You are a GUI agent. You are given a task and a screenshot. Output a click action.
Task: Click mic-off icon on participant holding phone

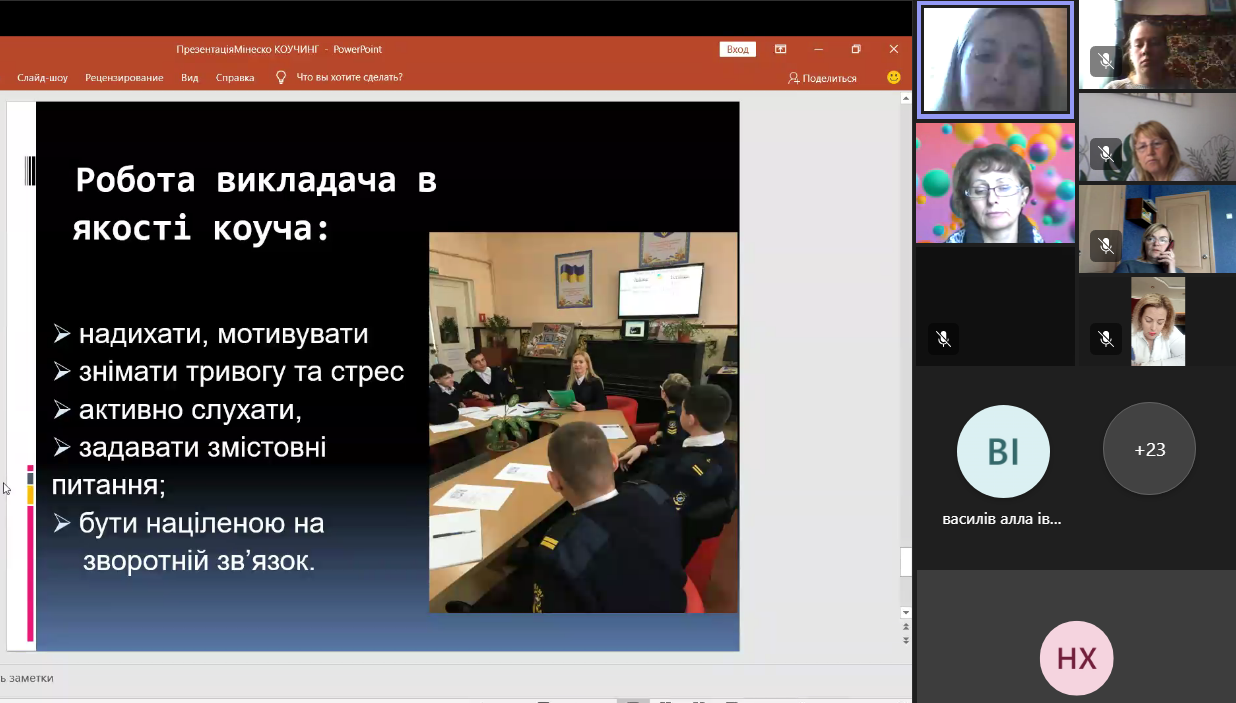tap(1105, 246)
